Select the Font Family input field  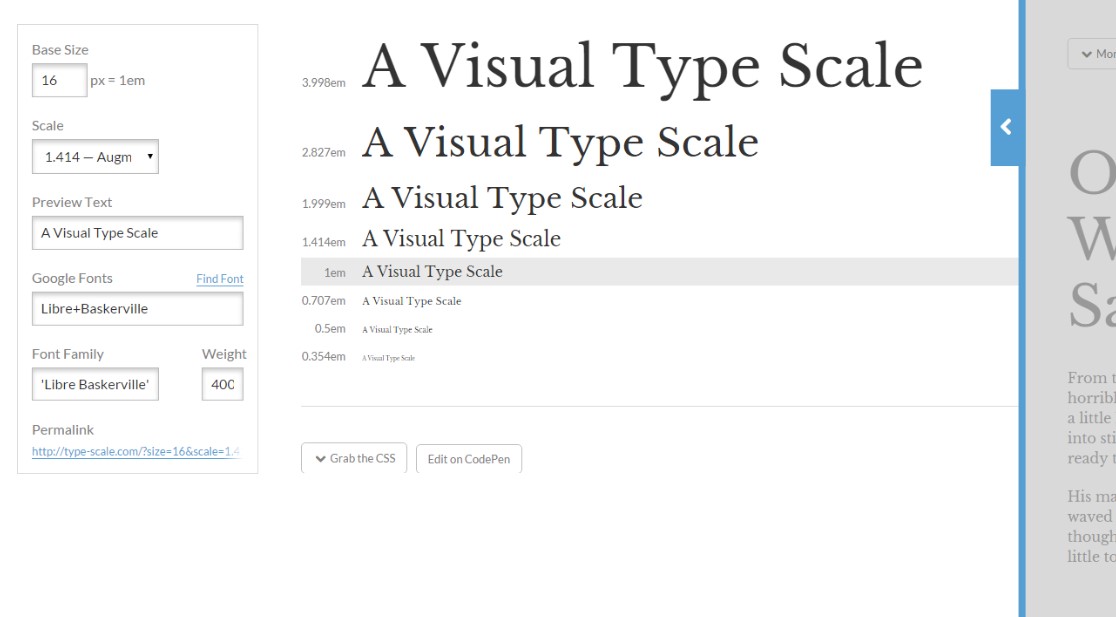[x=95, y=384]
